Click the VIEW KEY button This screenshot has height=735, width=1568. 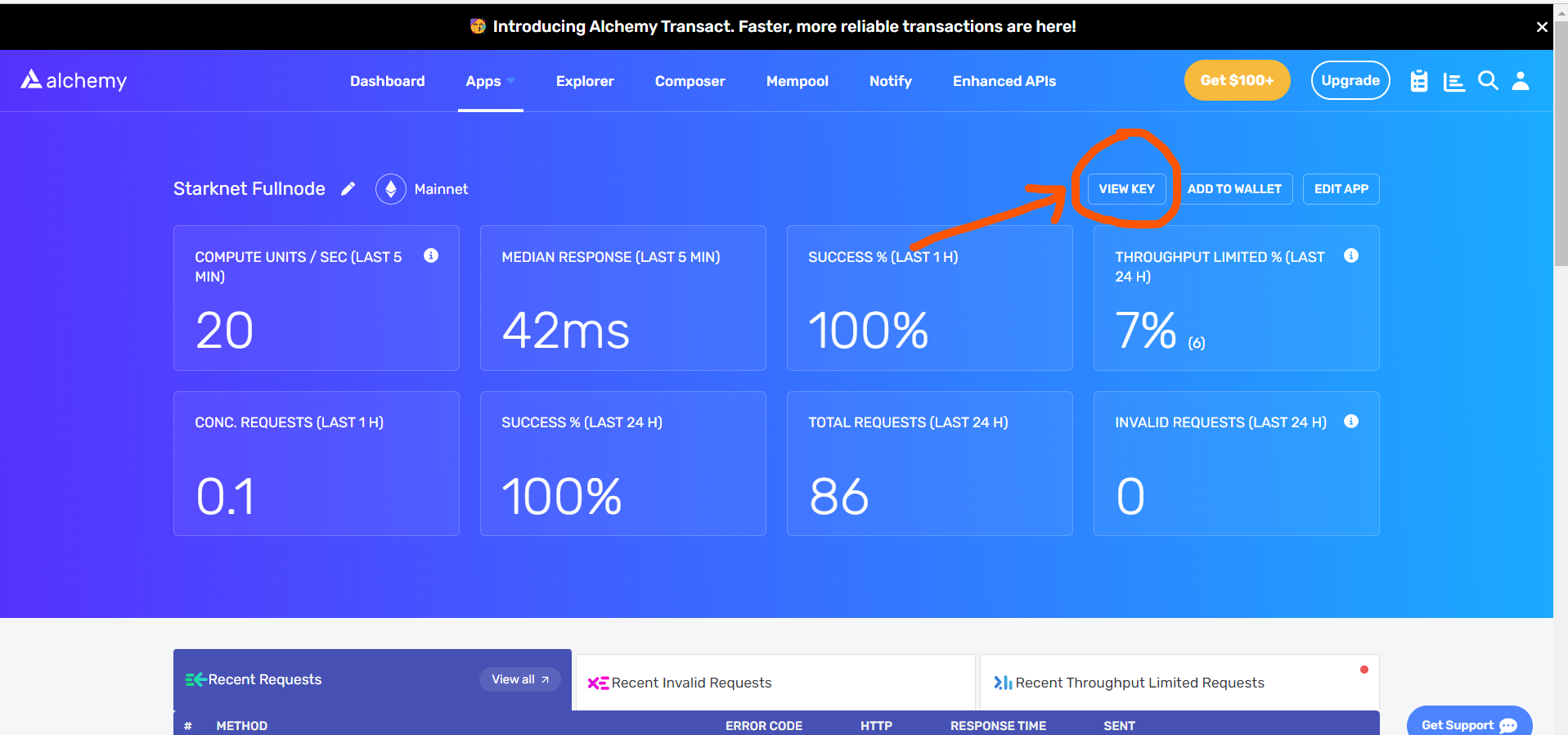pos(1126,189)
